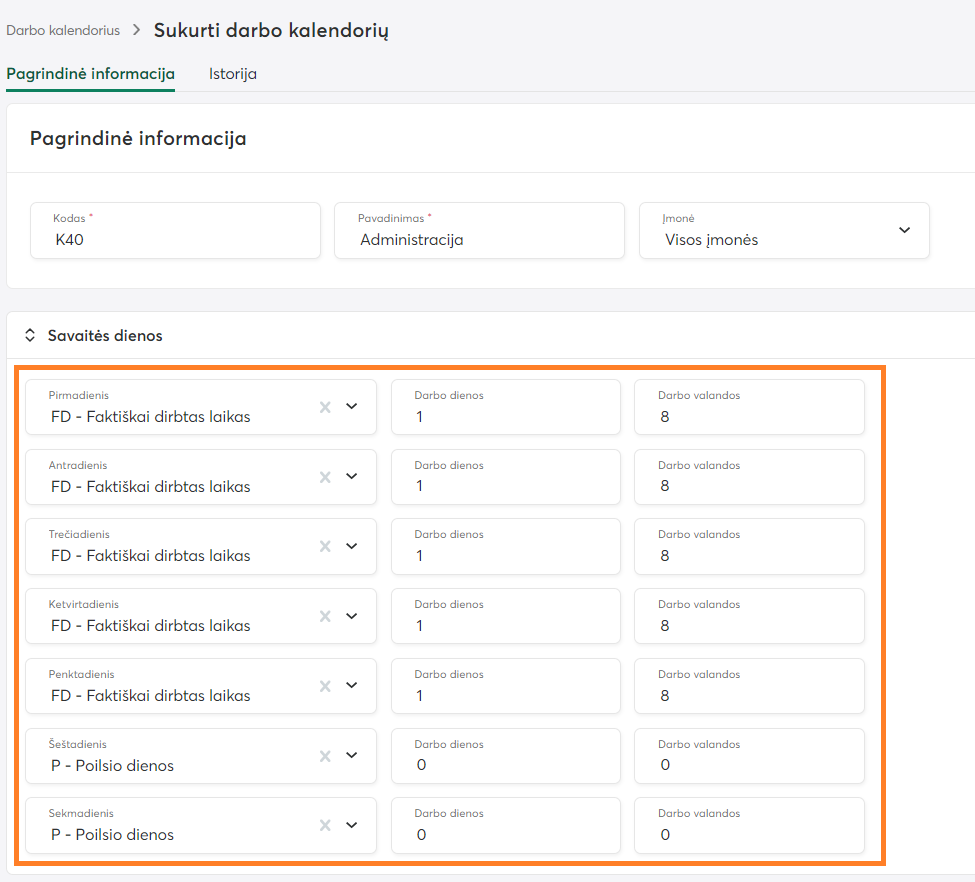The image size is (975, 882).
Task: Expand the Pirmadienis dropdown arrow
Action: pyautogui.click(x=351, y=407)
